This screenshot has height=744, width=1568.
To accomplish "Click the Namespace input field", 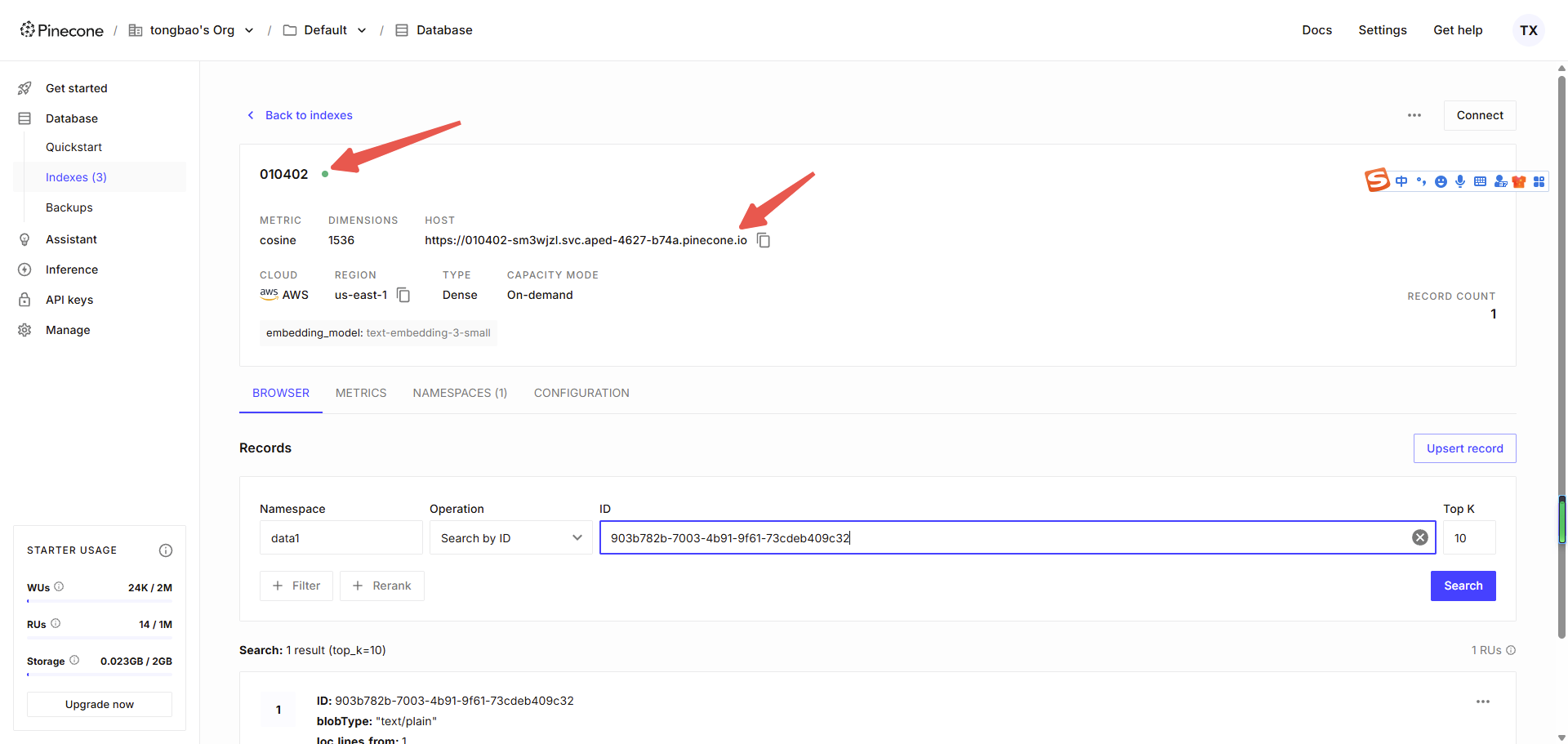I will click(341, 537).
